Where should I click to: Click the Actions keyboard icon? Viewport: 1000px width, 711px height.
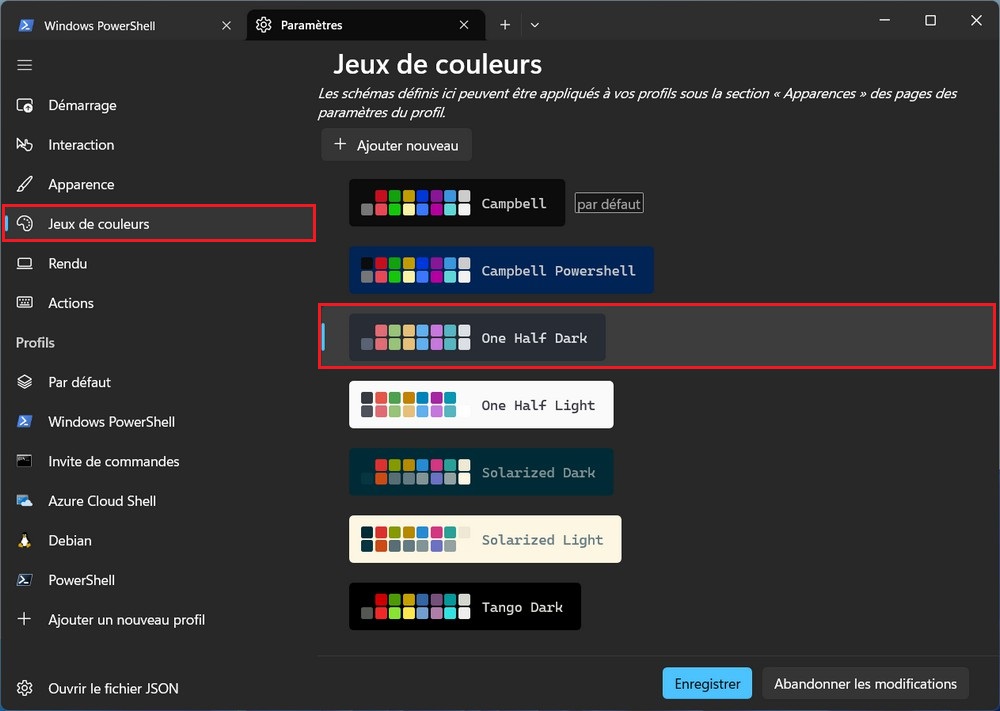(24, 302)
